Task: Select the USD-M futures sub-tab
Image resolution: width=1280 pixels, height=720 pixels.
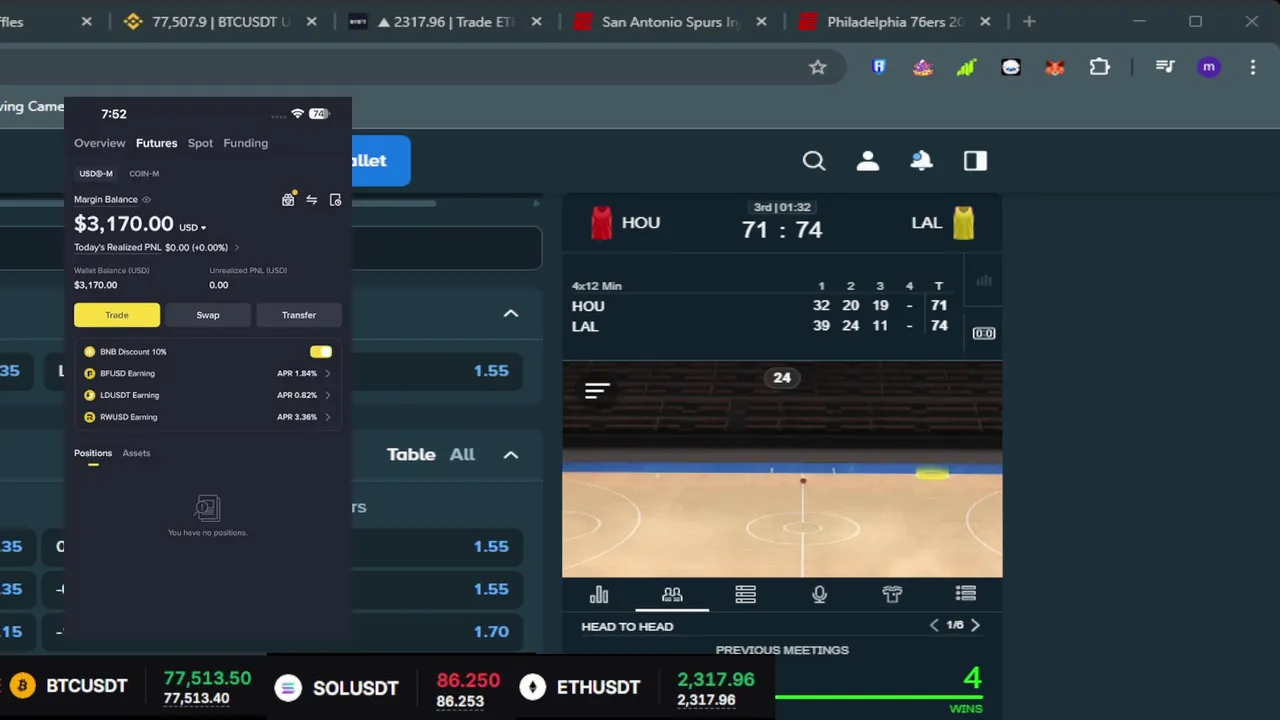Action: (x=96, y=174)
